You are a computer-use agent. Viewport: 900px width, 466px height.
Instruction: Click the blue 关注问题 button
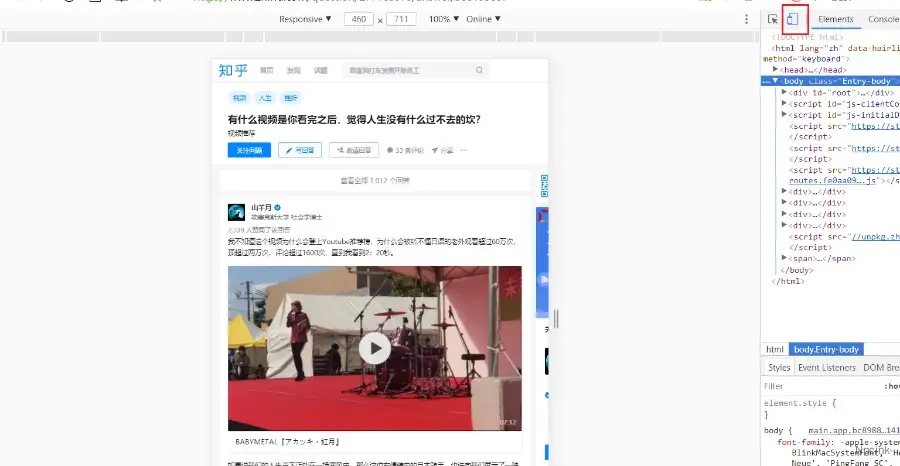click(x=249, y=150)
